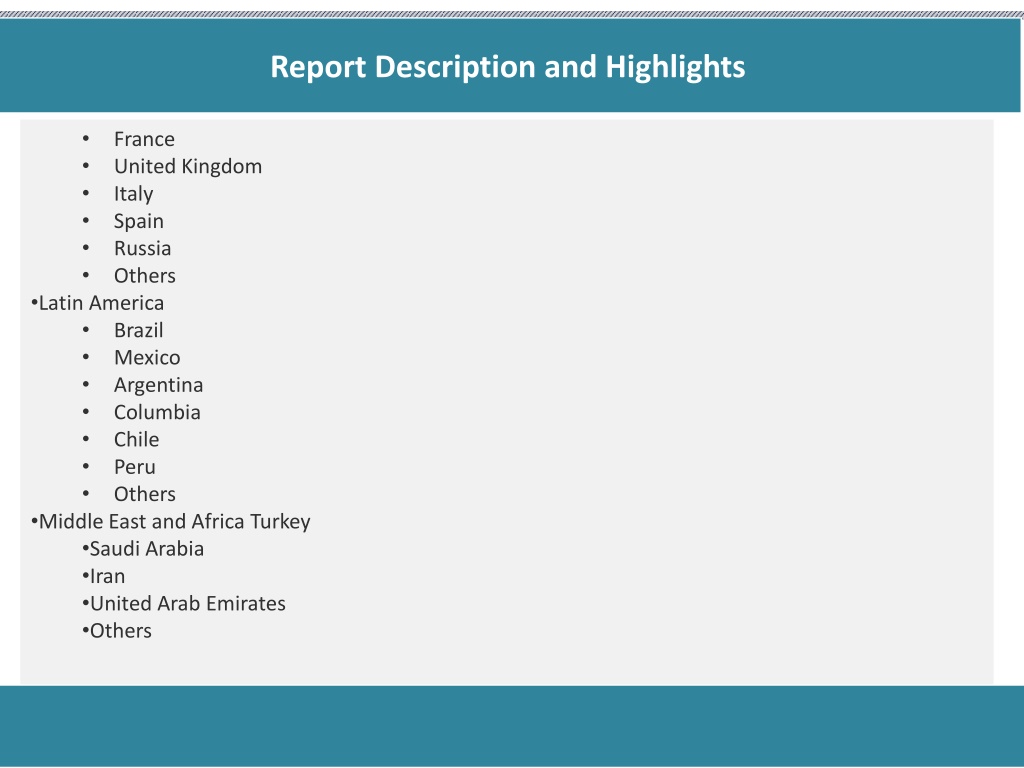Click the 'Report Description and Highlights' title
1024x768 pixels.
click(x=507, y=67)
